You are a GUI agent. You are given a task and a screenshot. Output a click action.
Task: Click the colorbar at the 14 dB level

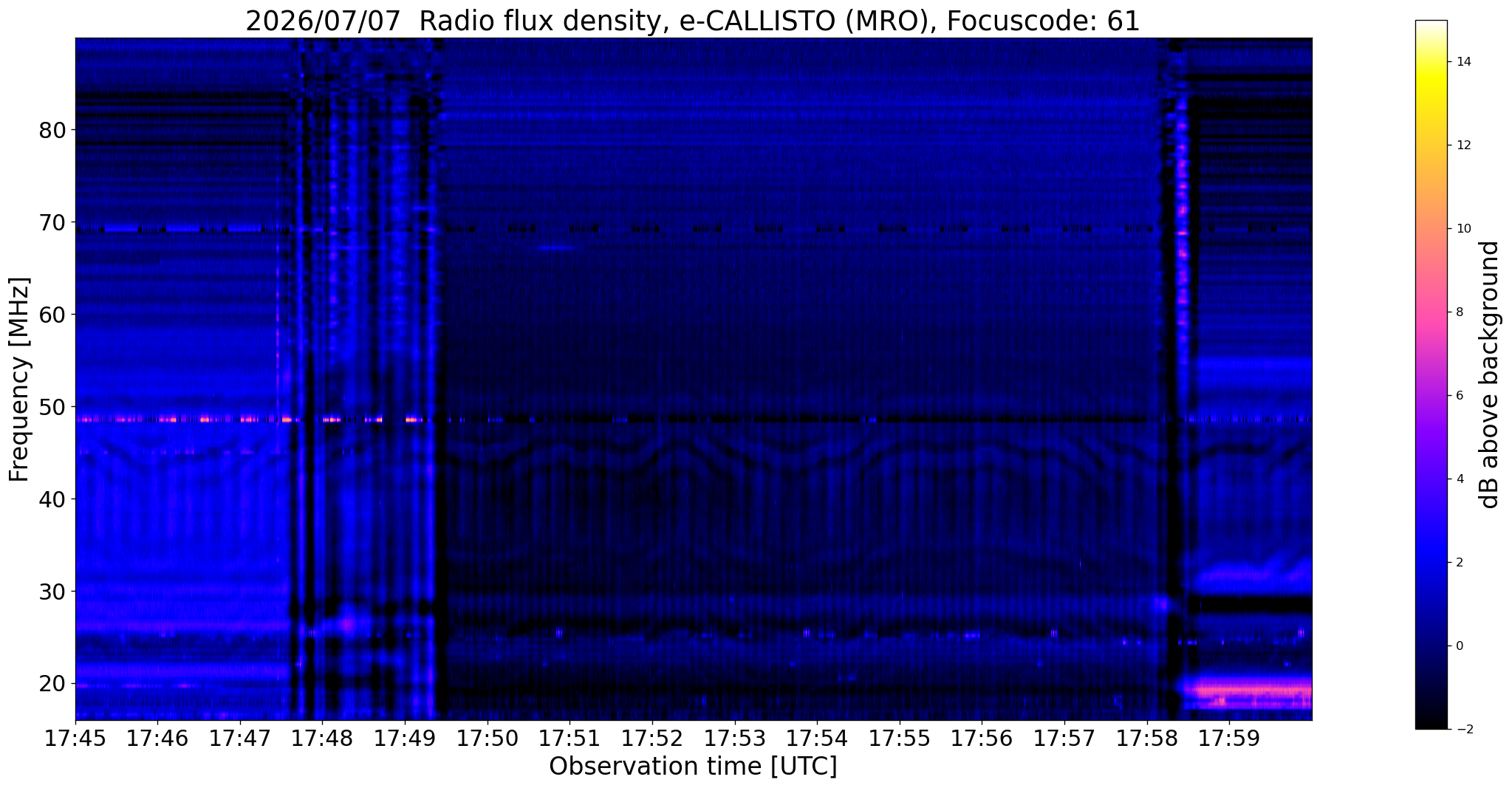pyautogui.click(x=1431, y=62)
